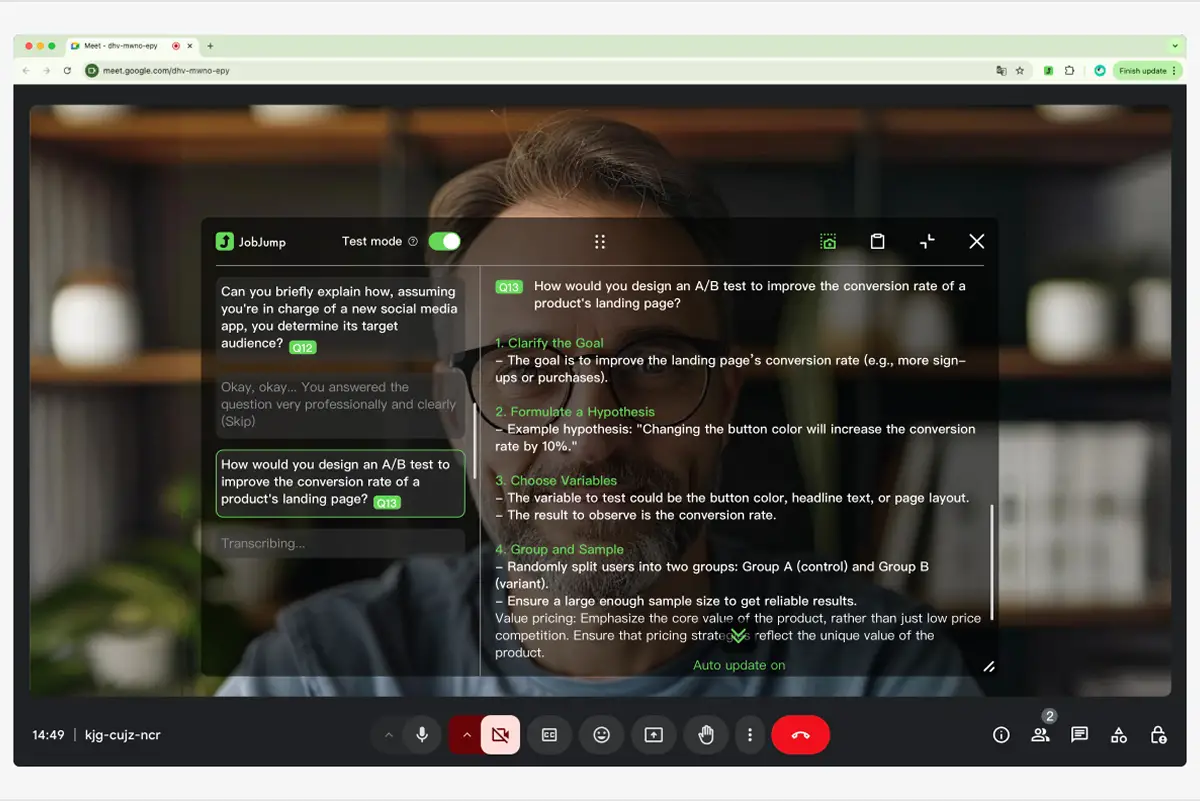Raise your hand in the meeting
Screen dimensions: 1200x801
(706, 735)
